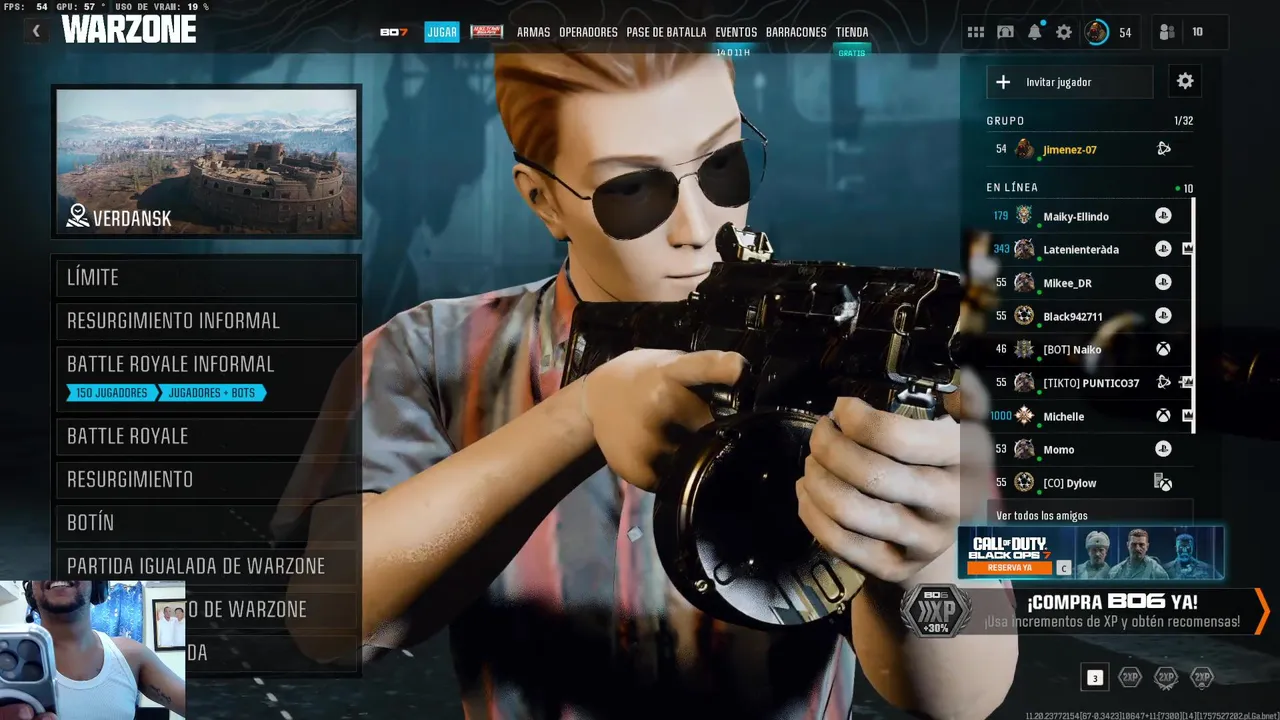Open the Nuketown logo tab
The height and width of the screenshot is (720, 1280).
(487, 32)
